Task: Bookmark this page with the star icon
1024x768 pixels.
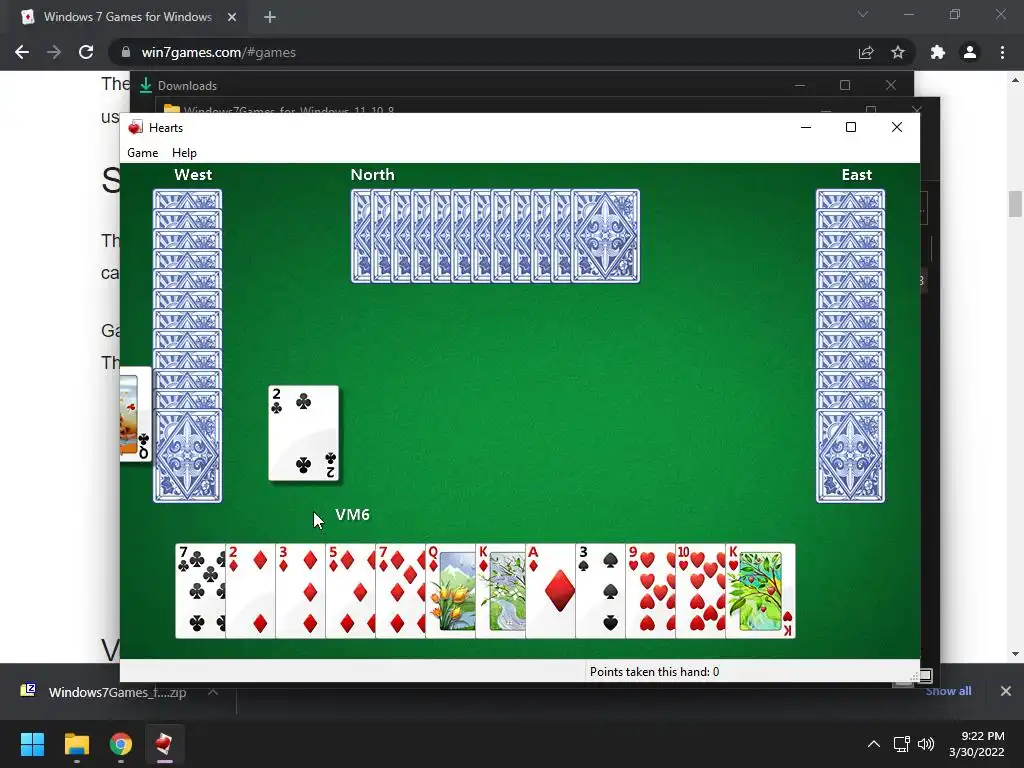Action: (x=898, y=52)
